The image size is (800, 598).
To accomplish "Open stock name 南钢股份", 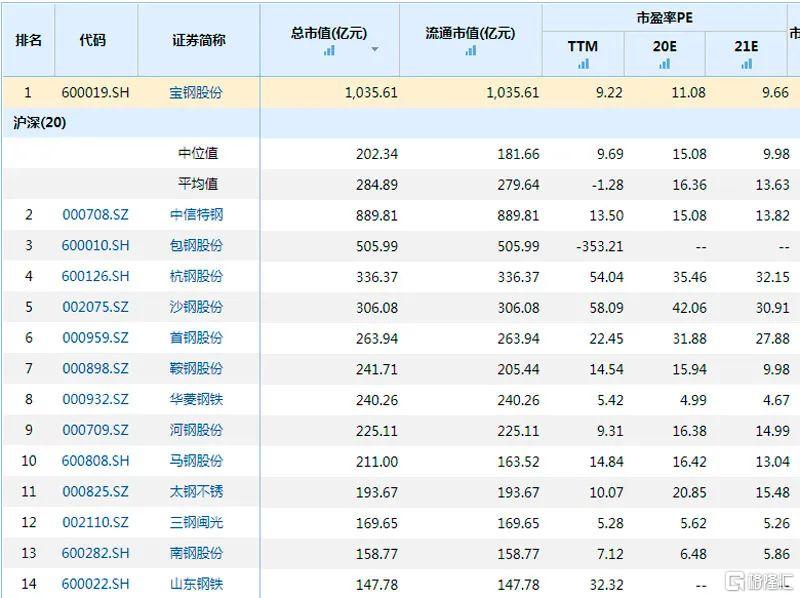I will point(196,553).
